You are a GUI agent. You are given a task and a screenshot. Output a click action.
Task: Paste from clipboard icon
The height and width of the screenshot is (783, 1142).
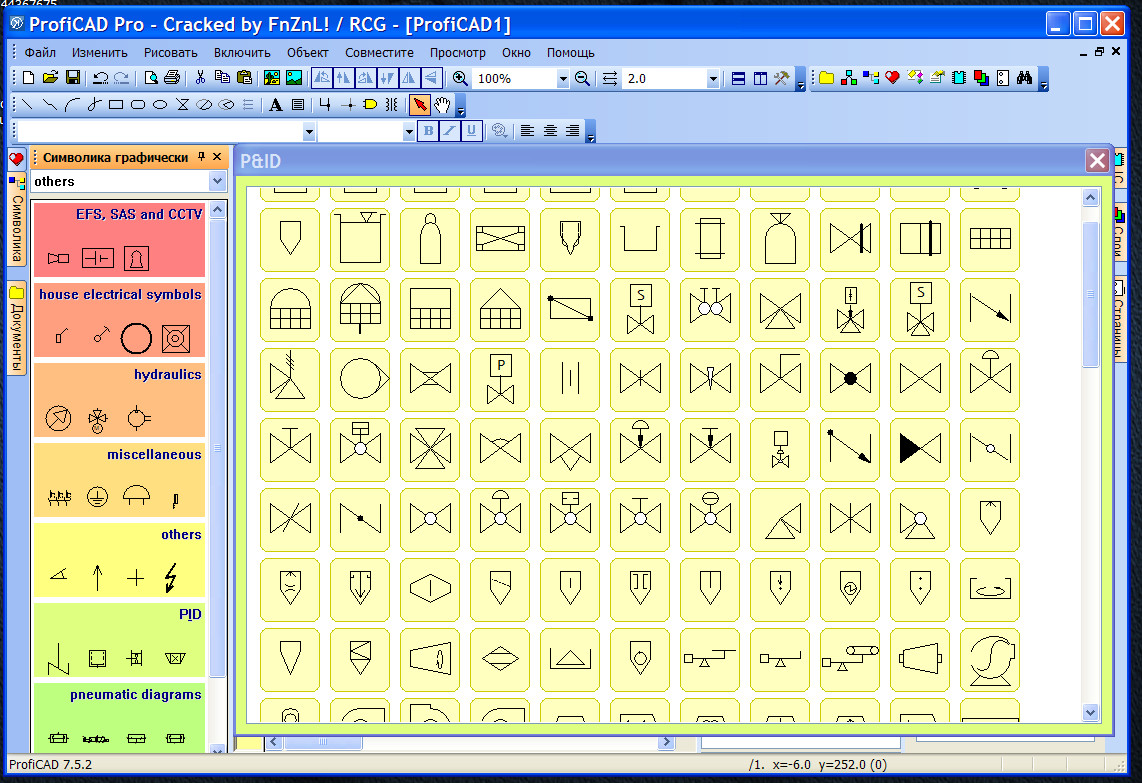pyautogui.click(x=245, y=78)
